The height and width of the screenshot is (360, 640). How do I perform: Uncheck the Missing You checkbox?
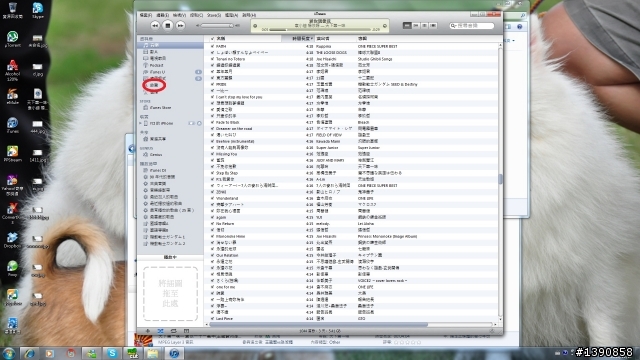click(212, 154)
